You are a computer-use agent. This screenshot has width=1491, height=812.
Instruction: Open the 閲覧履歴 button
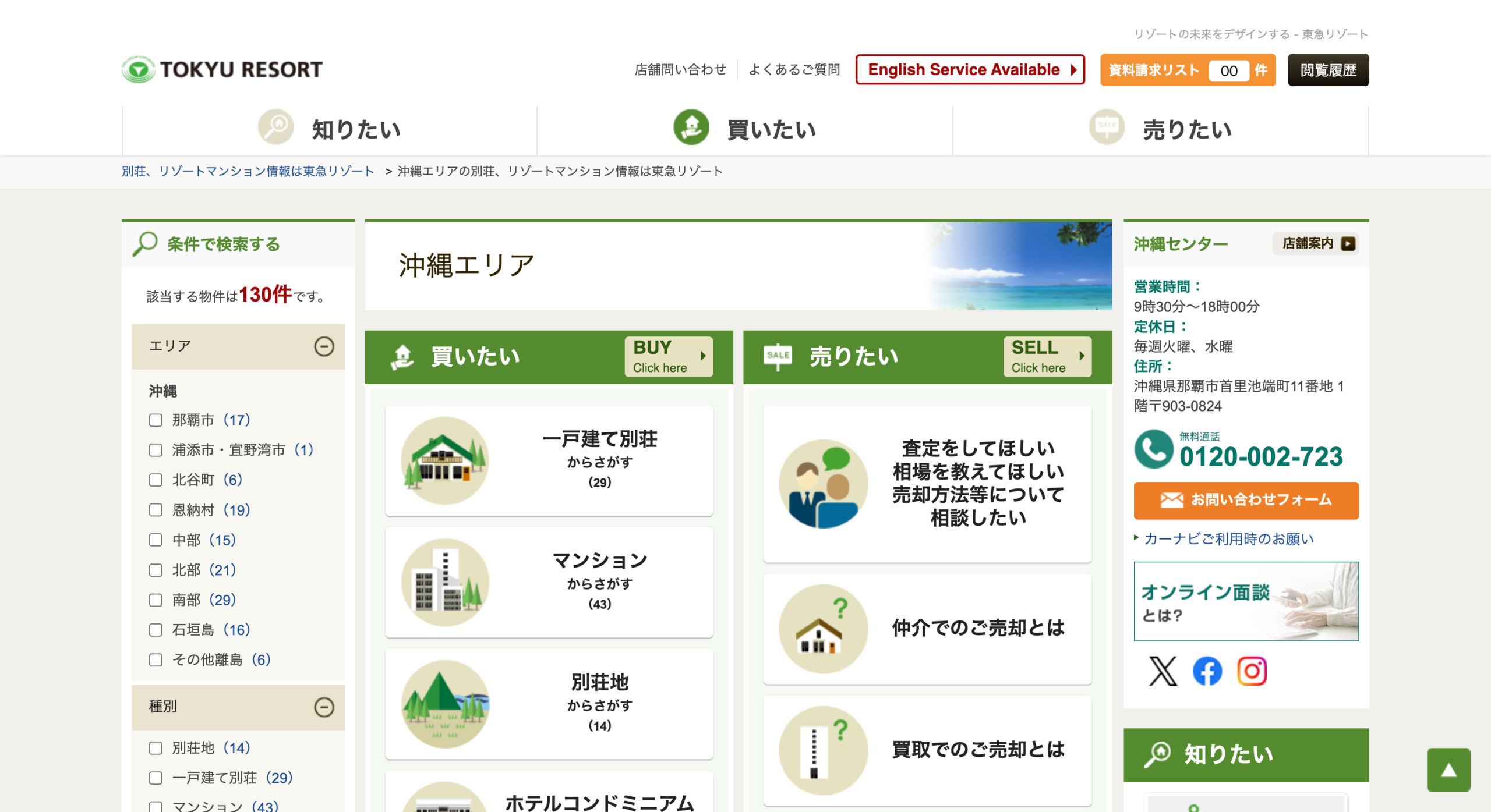click(x=1328, y=70)
